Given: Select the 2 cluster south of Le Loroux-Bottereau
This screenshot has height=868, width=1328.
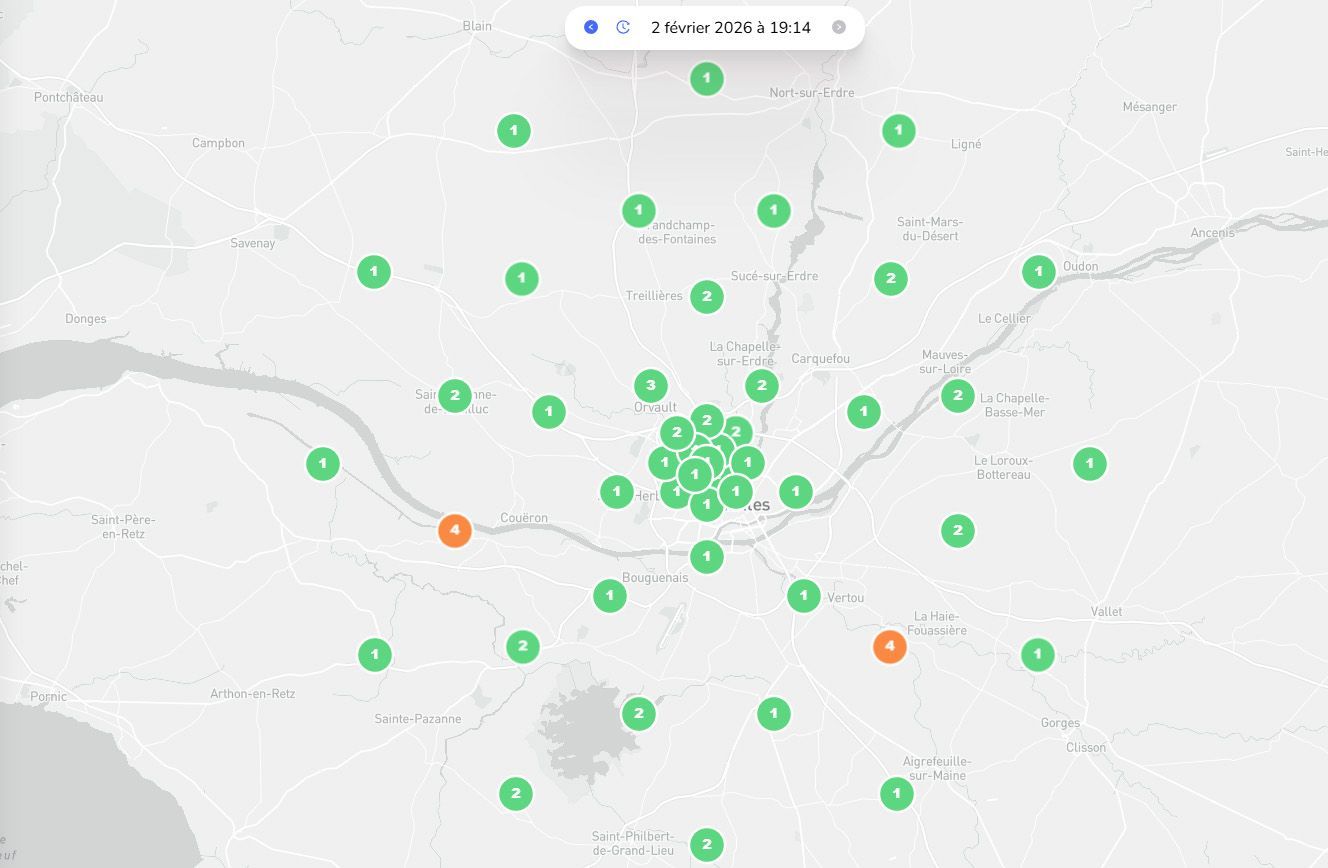Looking at the screenshot, I should 958,530.
